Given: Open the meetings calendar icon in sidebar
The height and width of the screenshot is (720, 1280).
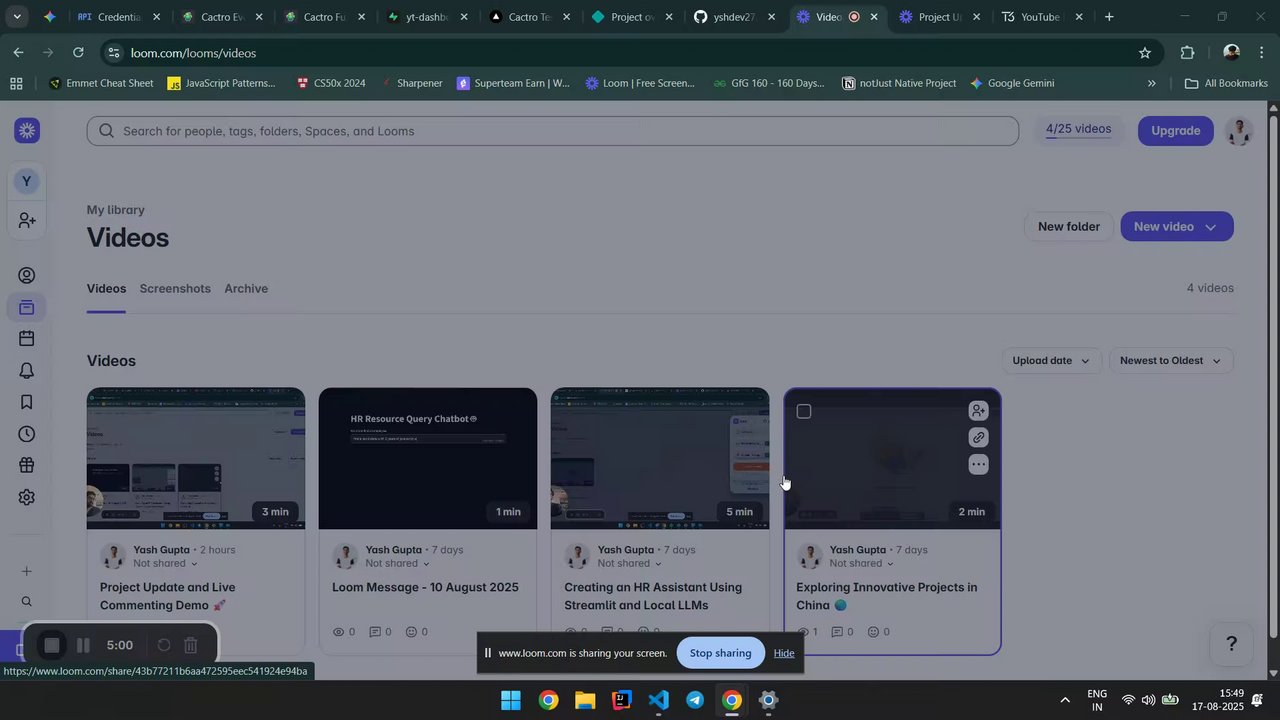Looking at the screenshot, I should tap(27, 339).
